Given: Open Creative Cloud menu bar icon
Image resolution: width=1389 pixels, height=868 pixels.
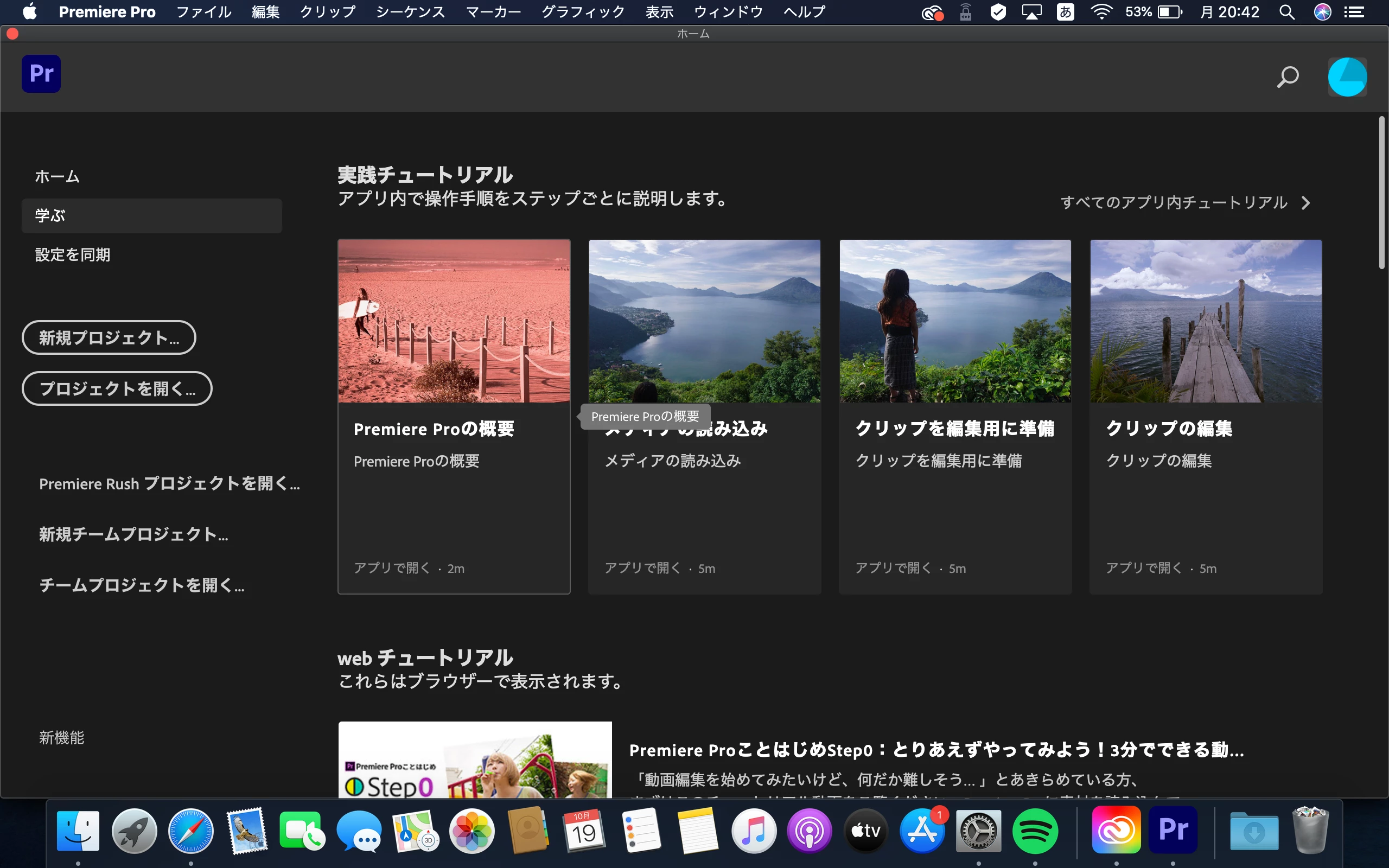Looking at the screenshot, I should (932, 12).
